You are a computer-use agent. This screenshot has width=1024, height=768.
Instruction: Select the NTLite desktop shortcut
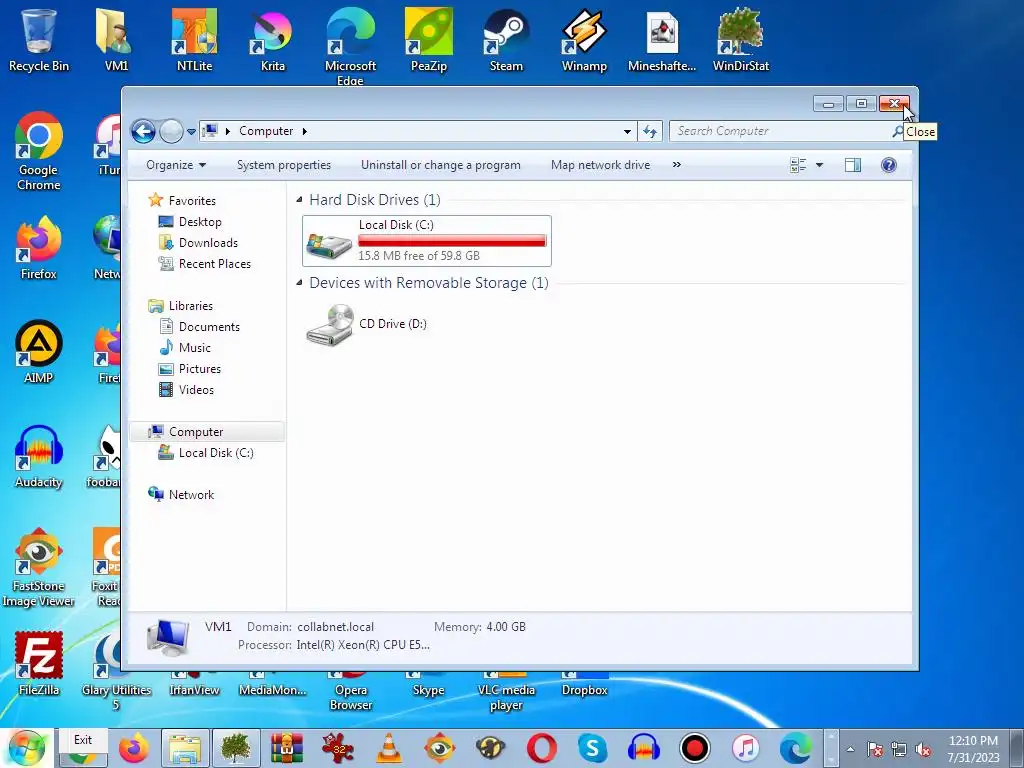[194, 39]
